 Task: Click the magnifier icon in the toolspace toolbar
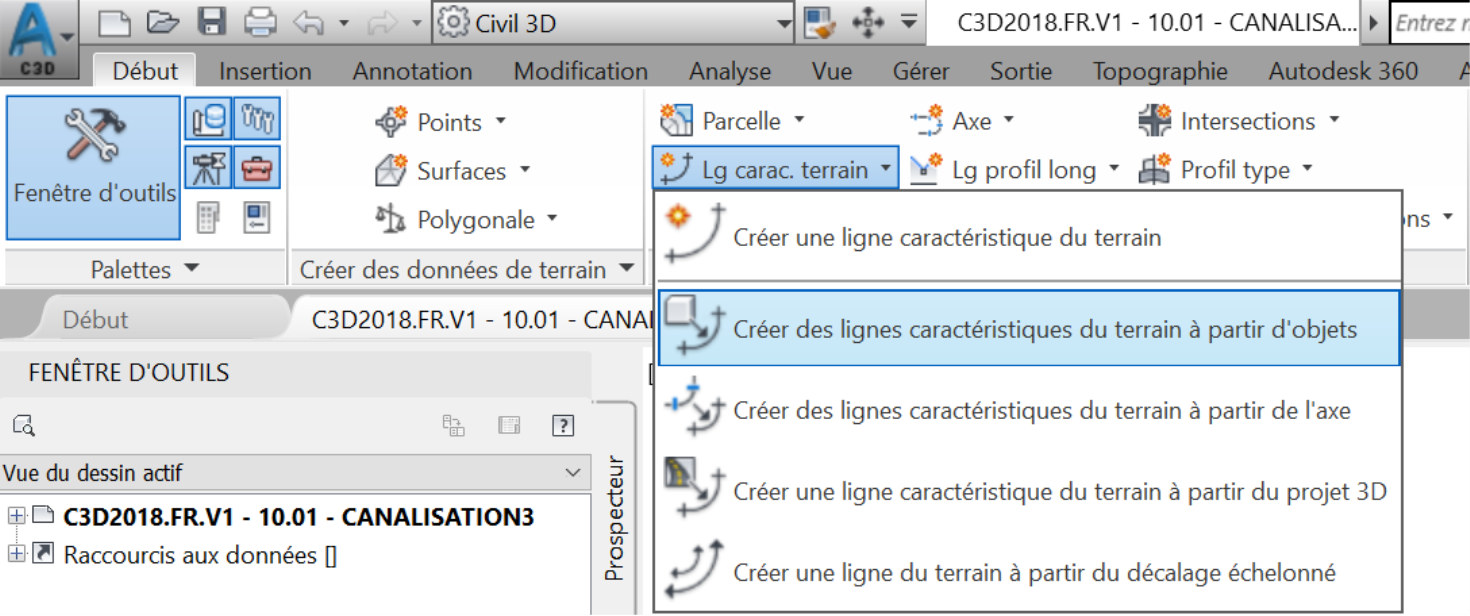[x=24, y=427]
